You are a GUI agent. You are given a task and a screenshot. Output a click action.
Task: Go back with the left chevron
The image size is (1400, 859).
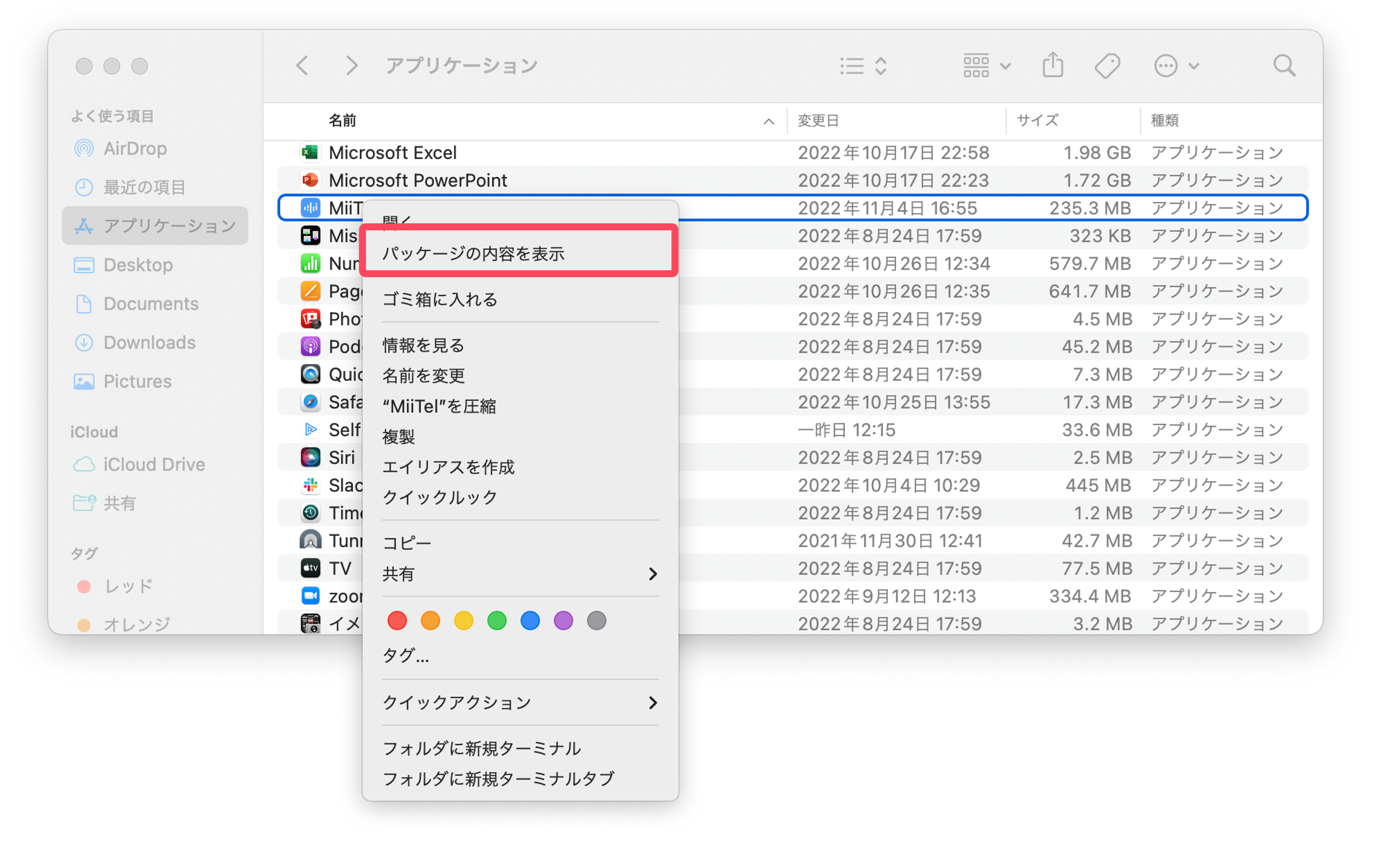point(302,65)
